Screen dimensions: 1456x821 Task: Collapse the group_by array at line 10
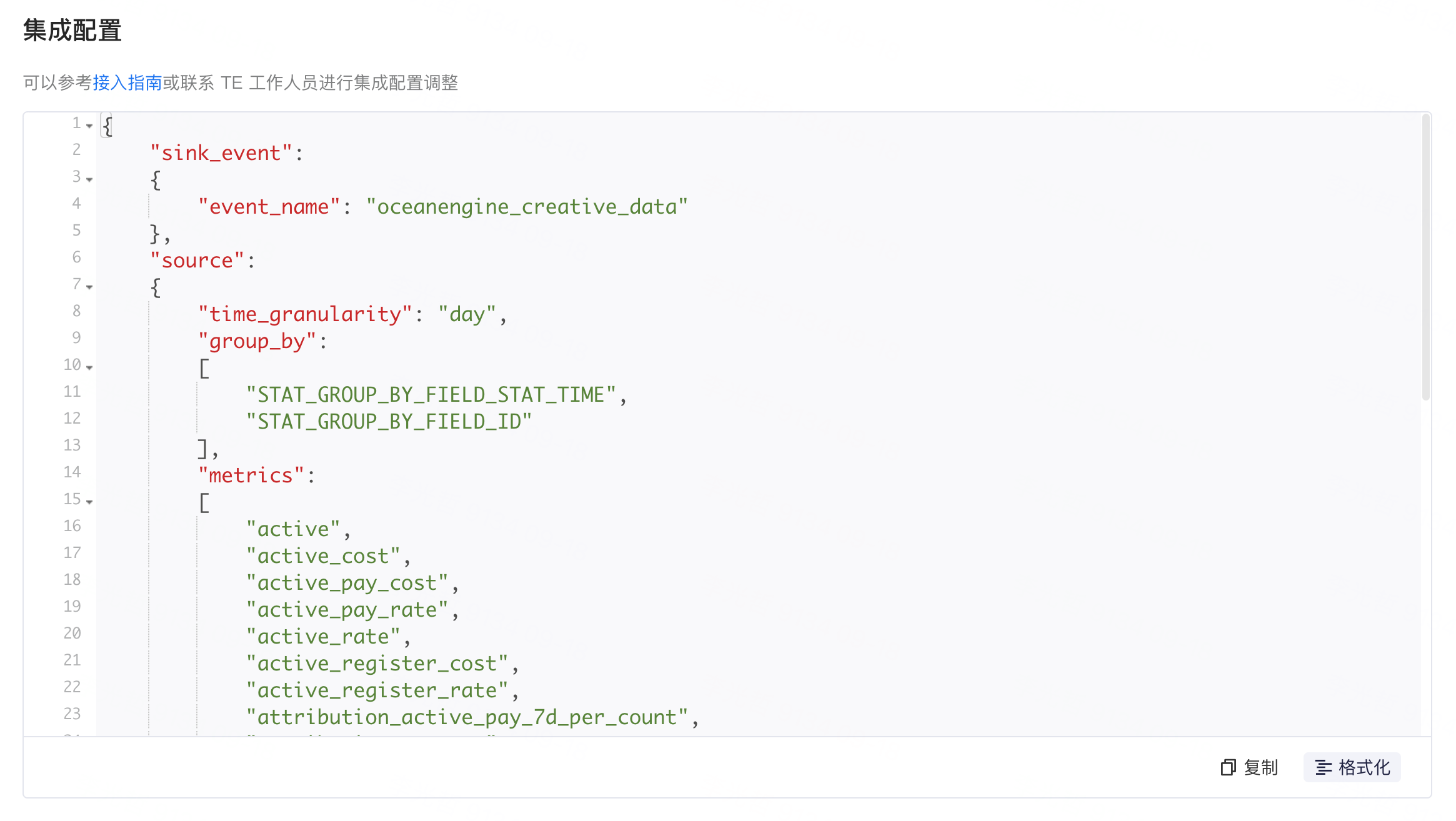click(x=89, y=368)
